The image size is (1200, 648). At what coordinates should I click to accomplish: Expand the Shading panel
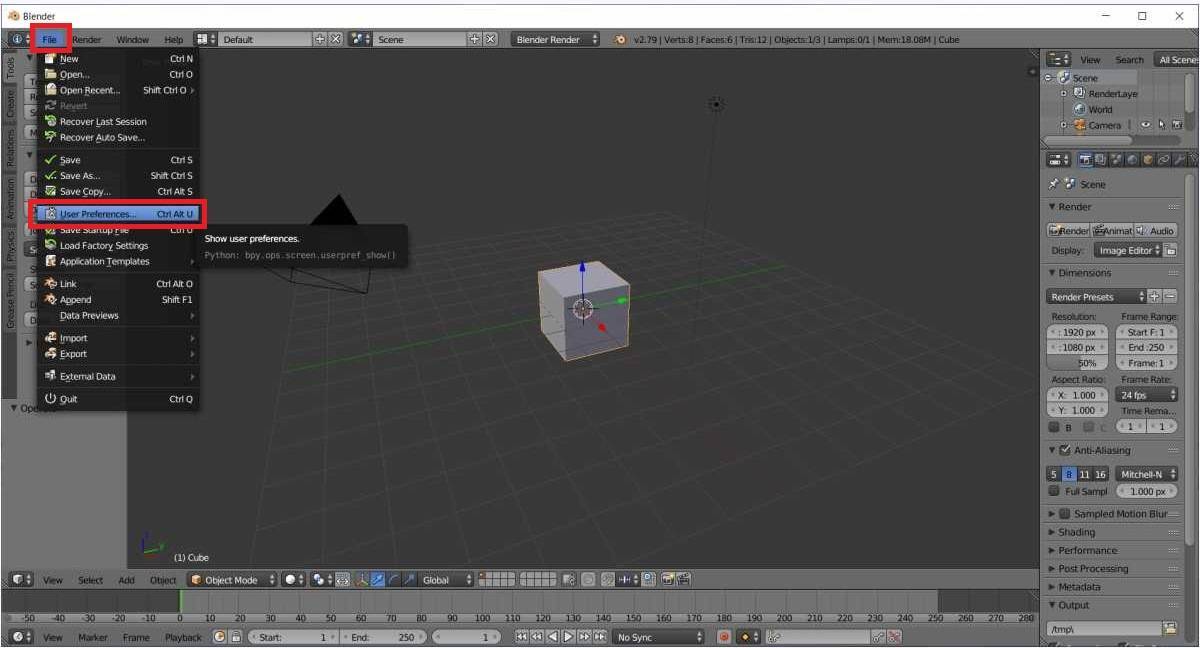(x=1077, y=532)
